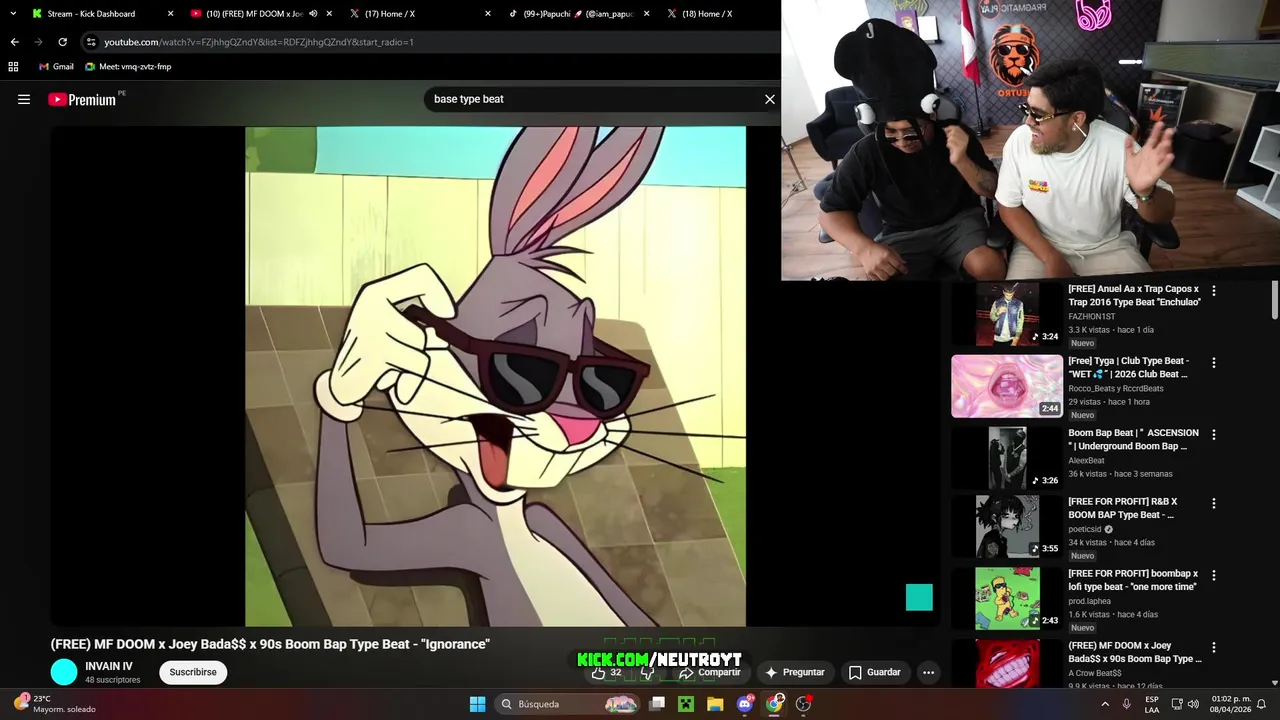Close the Papuchi TikTok tab
The image size is (1280, 720).
coord(646,14)
